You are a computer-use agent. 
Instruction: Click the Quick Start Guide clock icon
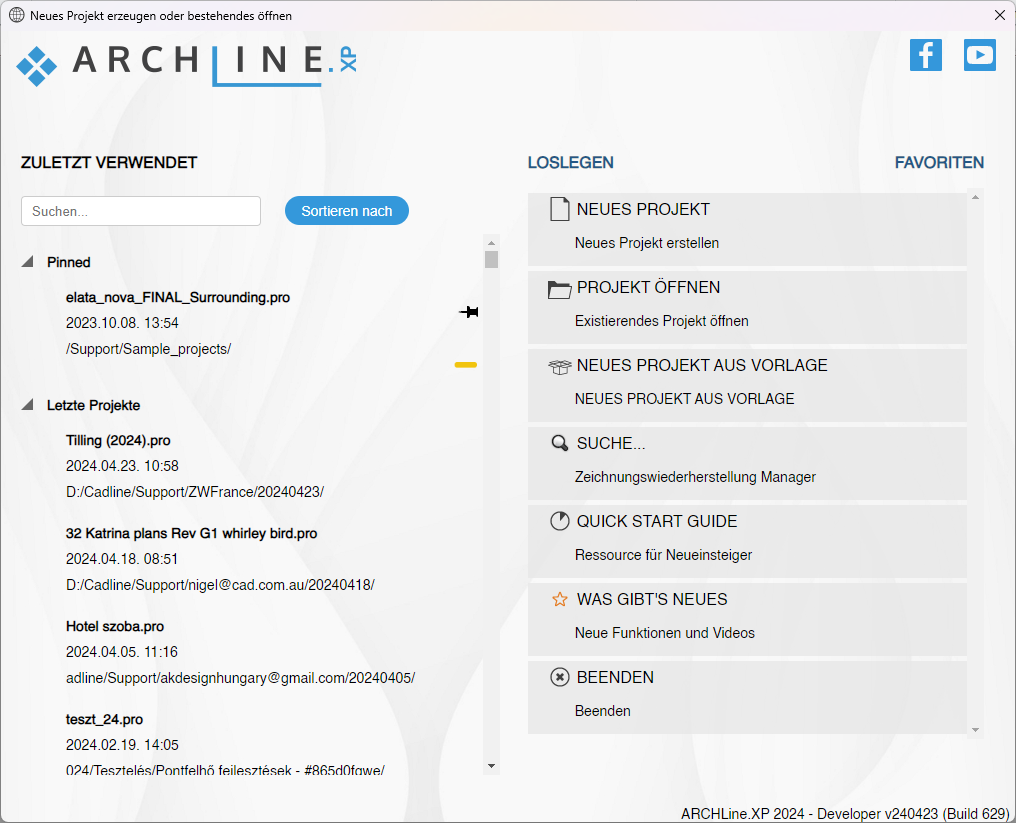(560, 522)
